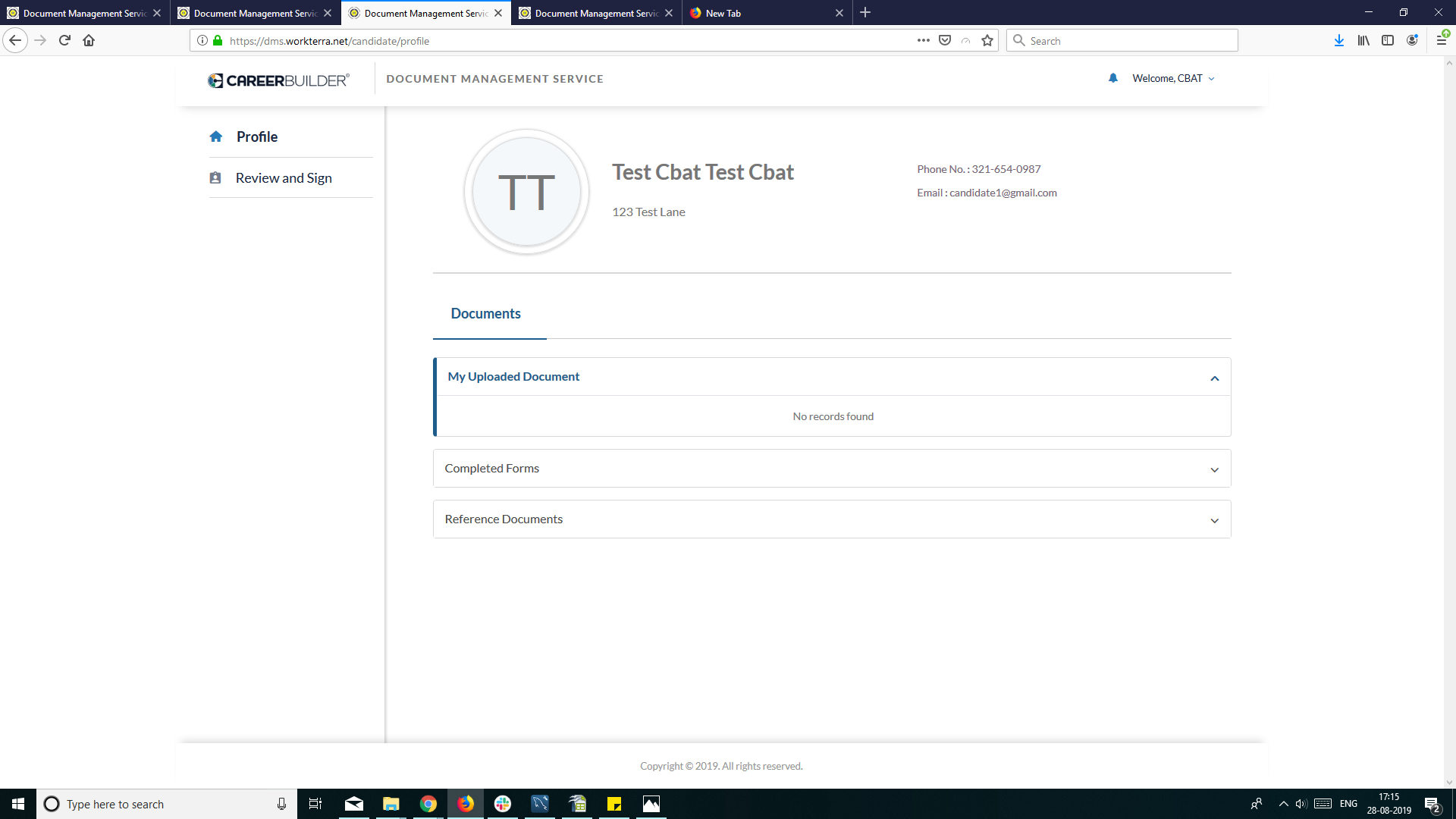Open the page actions three-dots menu
The image size is (1456, 819).
point(923,40)
